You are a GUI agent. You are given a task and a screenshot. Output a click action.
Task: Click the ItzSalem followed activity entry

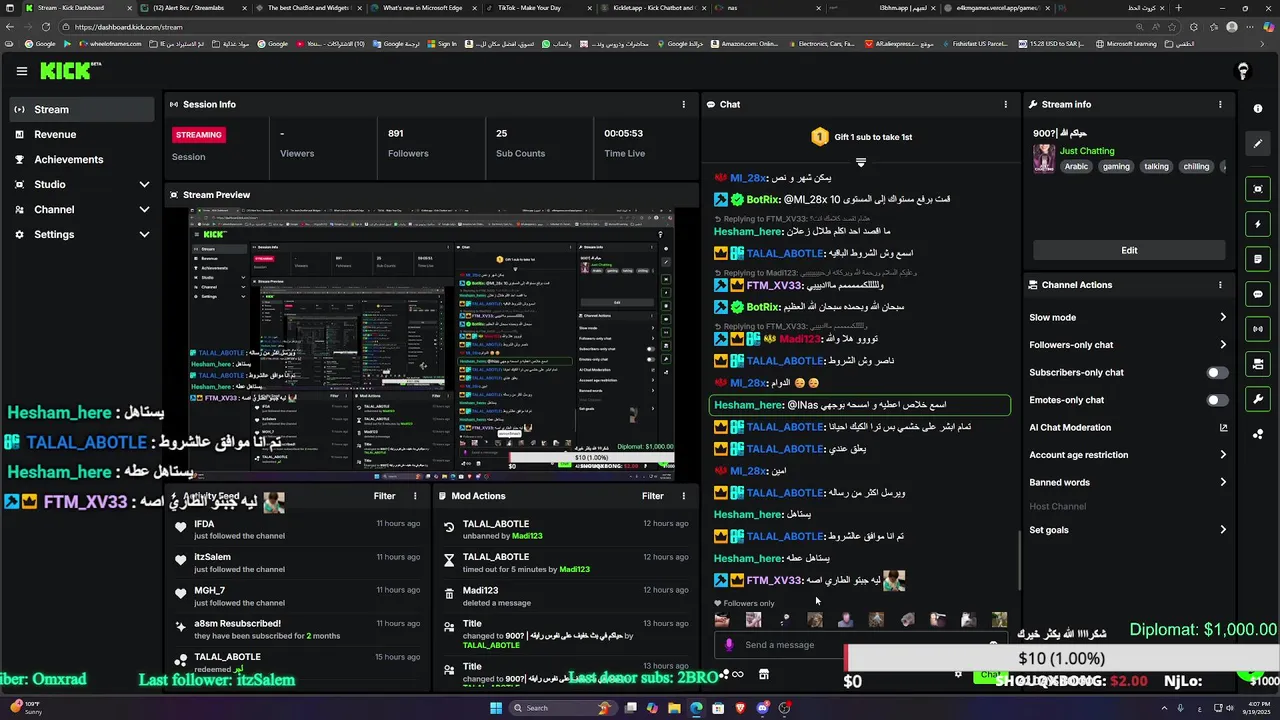pos(297,563)
